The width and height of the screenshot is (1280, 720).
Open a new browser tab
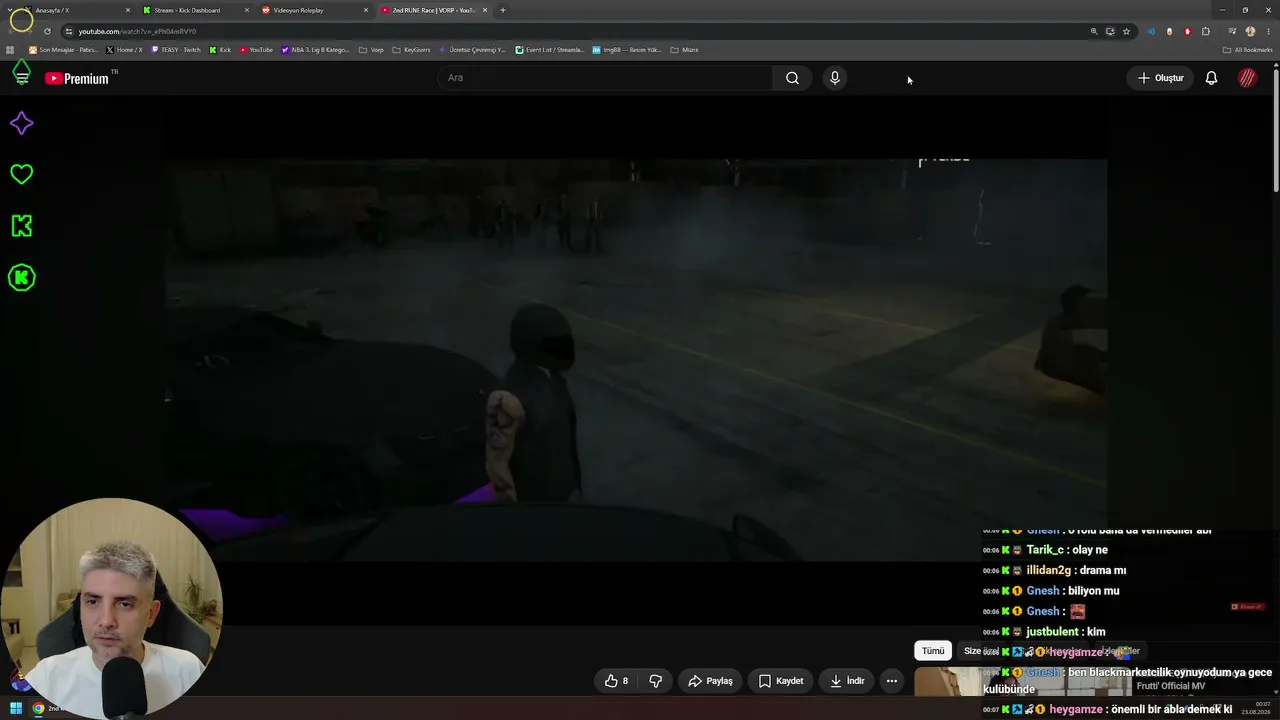click(503, 10)
